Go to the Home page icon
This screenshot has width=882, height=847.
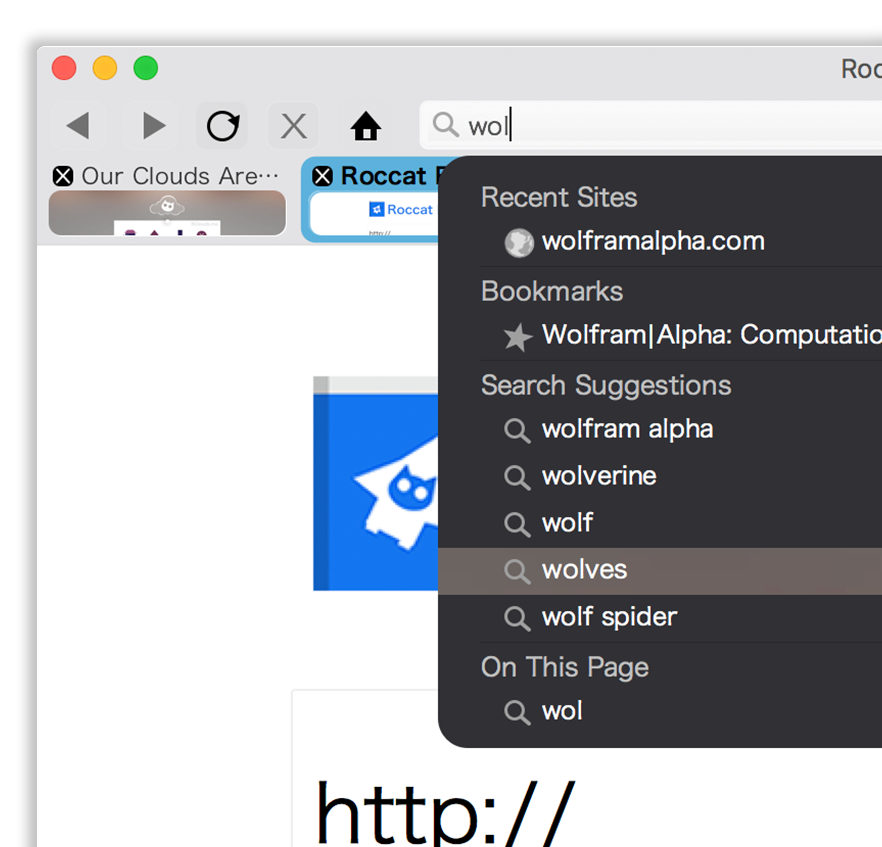366,126
